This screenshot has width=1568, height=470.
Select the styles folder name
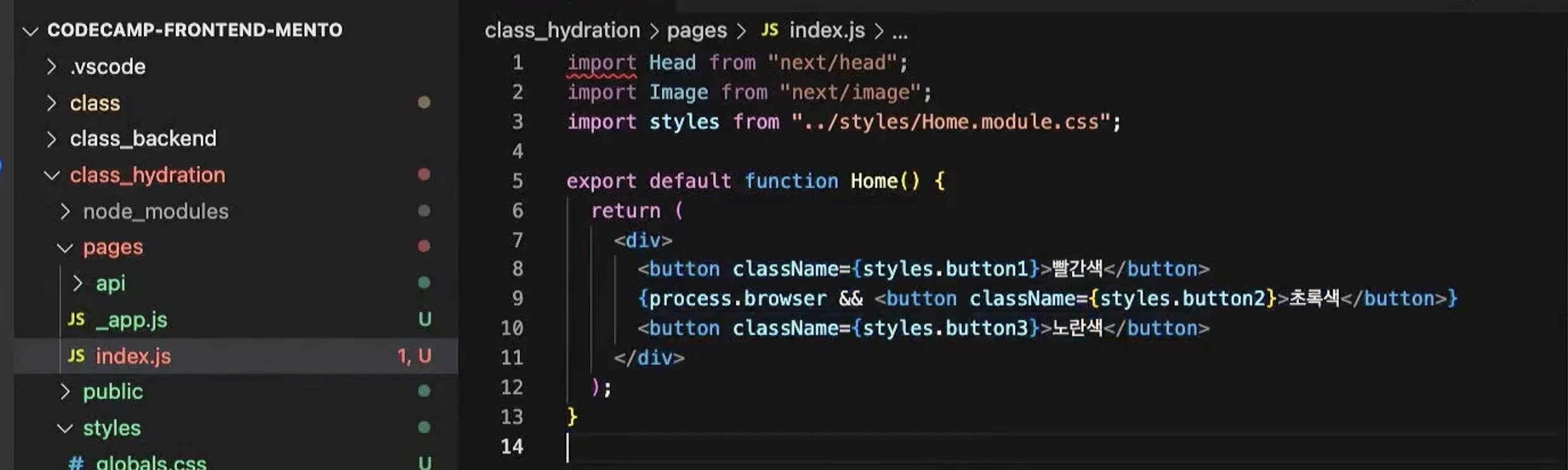tap(112, 428)
